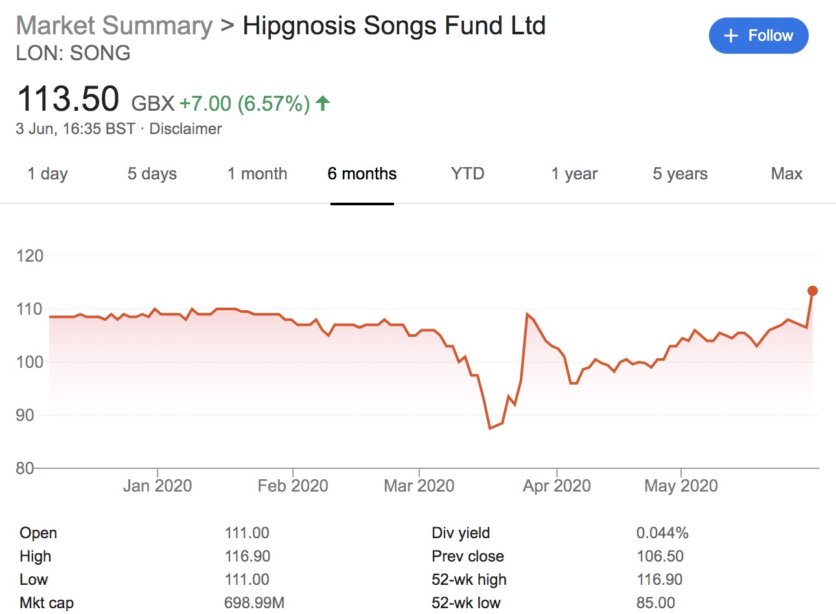
Task: Select the Max range tab
Action: point(786,174)
